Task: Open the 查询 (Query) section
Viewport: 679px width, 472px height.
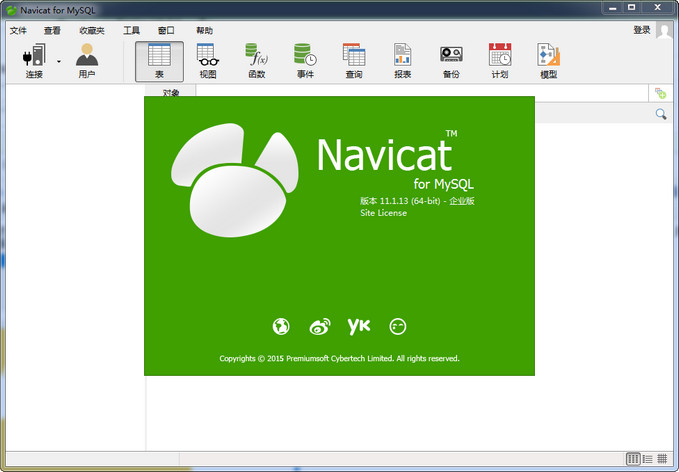Action: pyautogui.click(x=353, y=60)
